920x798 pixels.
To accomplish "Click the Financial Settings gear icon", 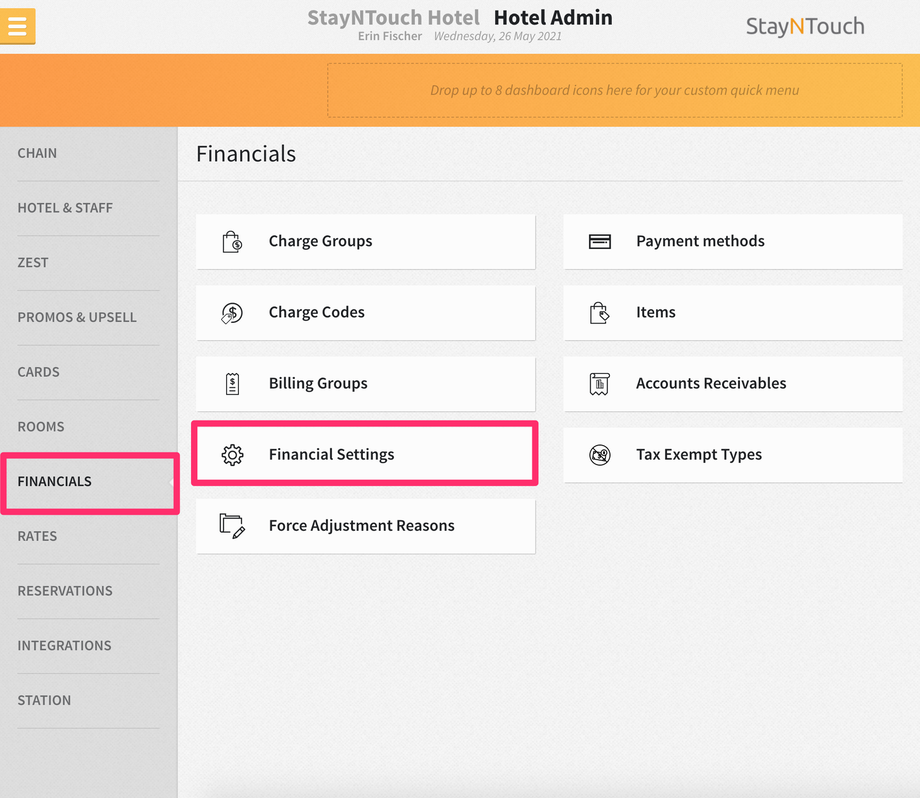I will 232,455.
